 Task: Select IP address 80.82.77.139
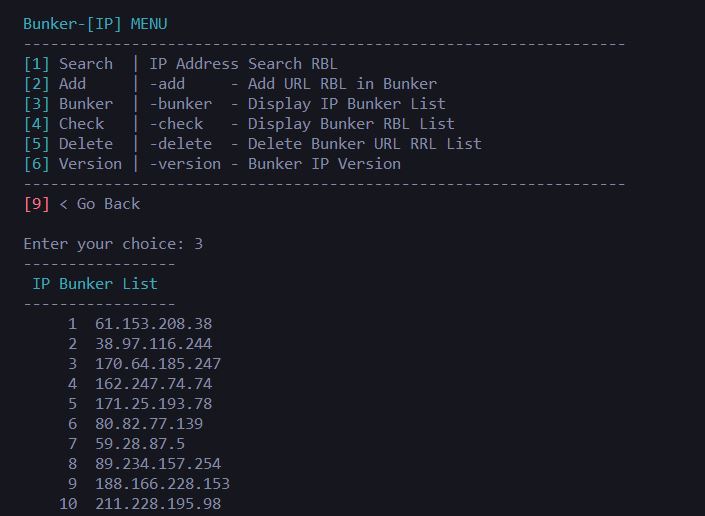pos(149,424)
